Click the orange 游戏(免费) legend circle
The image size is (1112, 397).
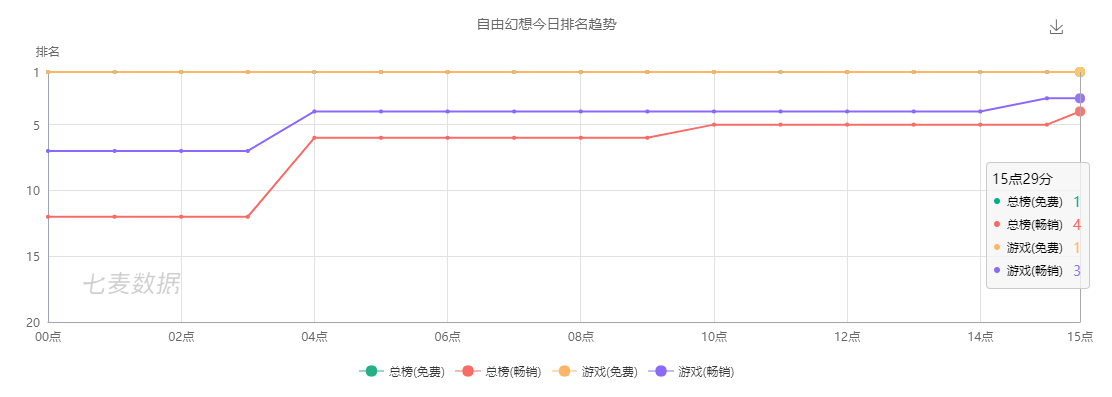pos(564,371)
